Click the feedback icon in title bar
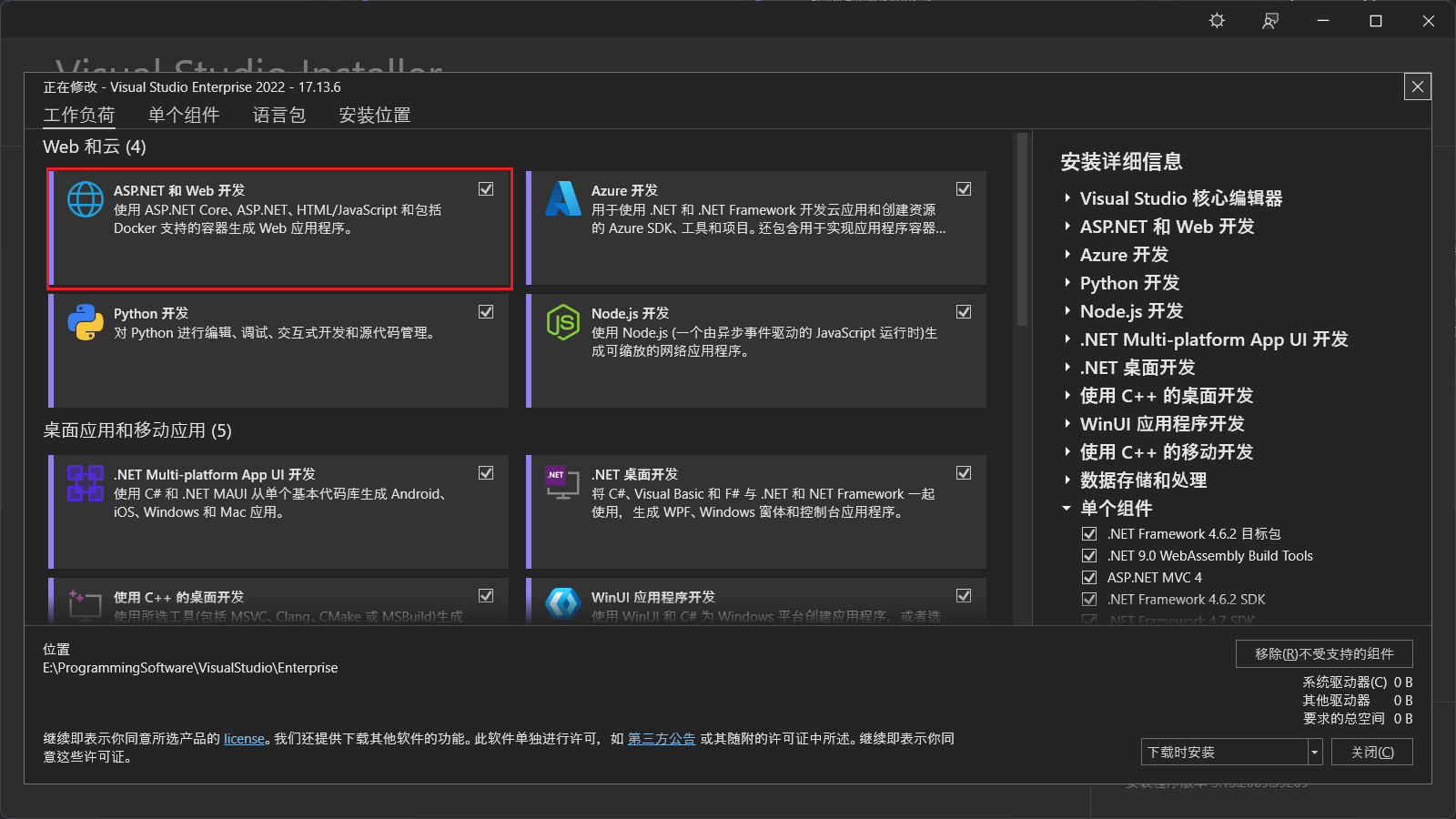 click(1269, 20)
